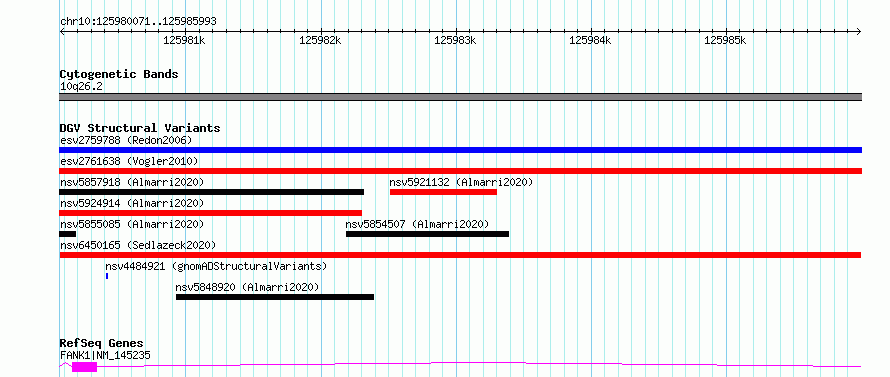Open the nsv5924914 (Almarri2020) label
The image size is (890, 377).
(x=132, y=203)
